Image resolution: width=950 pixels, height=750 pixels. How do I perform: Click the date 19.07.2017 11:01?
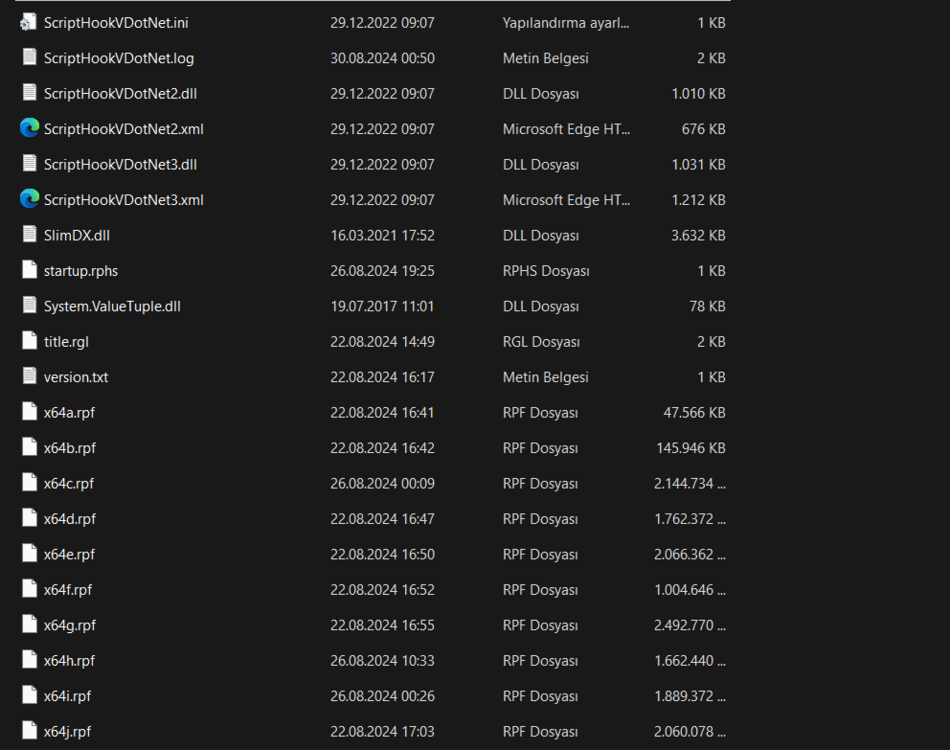coord(382,307)
